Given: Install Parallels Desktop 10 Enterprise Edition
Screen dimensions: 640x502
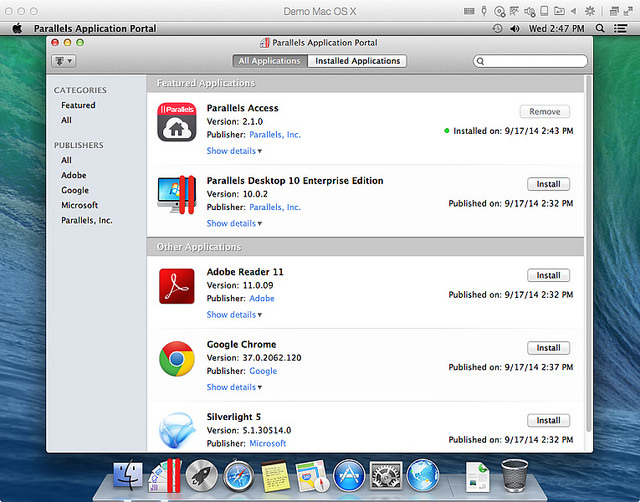Looking at the screenshot, I should pyautogui.click(x=548, y=184).
